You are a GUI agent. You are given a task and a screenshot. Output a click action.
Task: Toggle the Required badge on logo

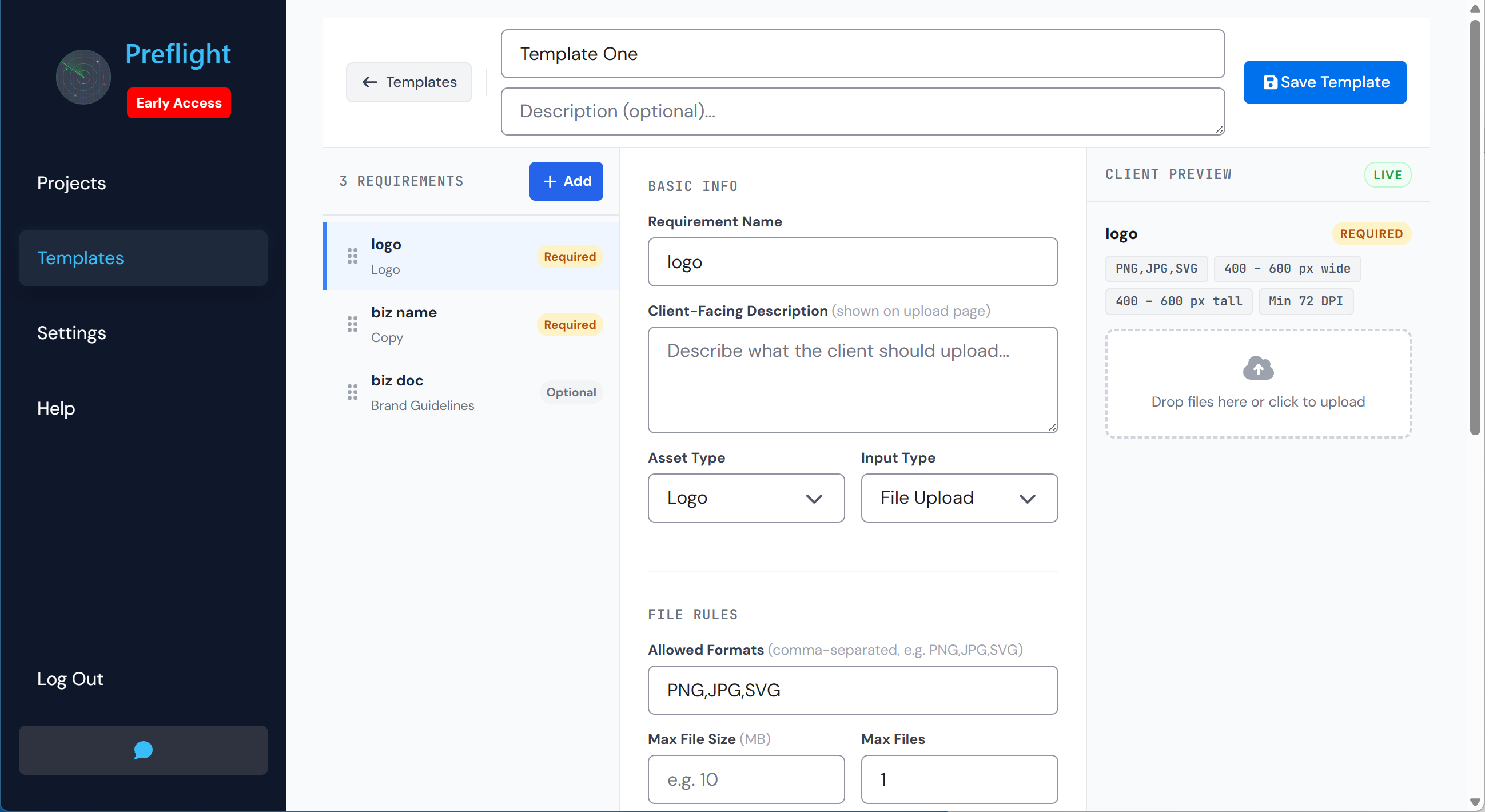pyautogui.click(x=569, y=256)
